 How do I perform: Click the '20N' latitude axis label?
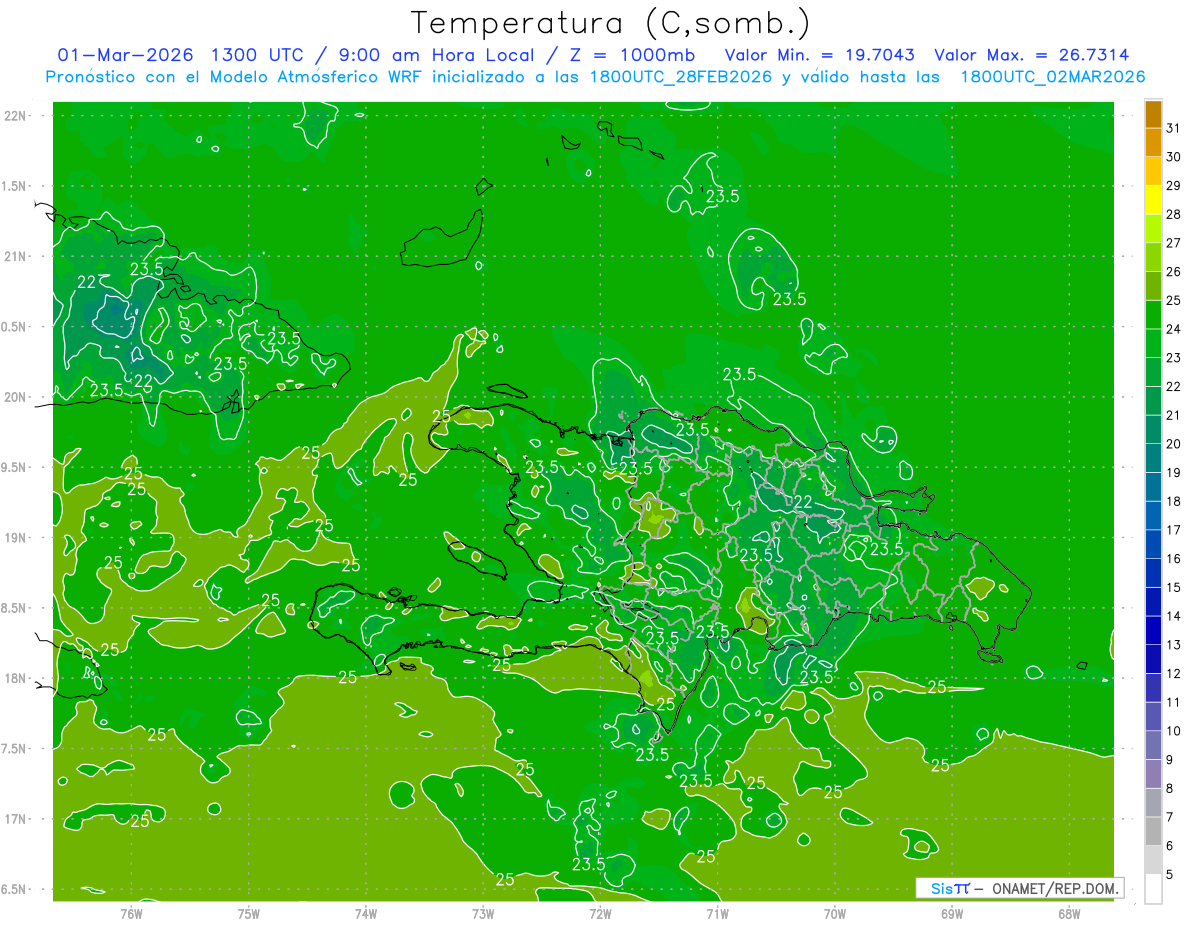[16, 397]
